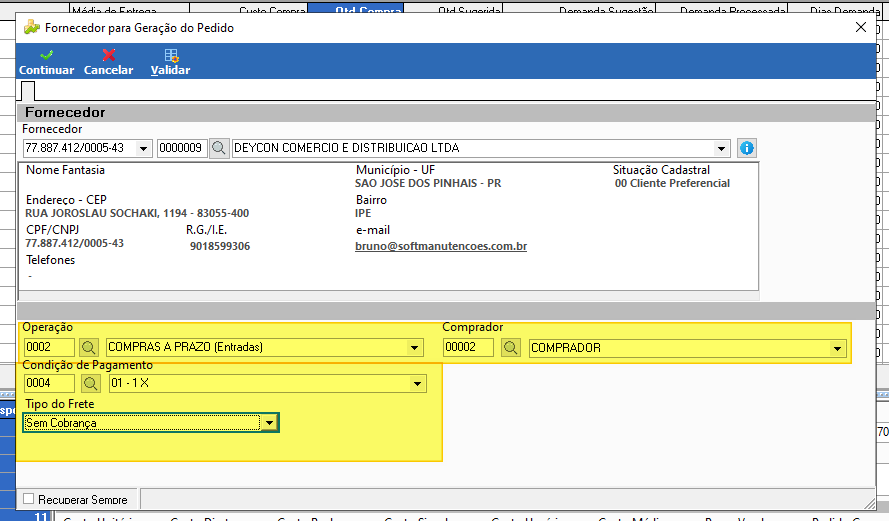
Task: Open Tipo do Frete Sem Cobrança dropdown
Action: (x=269, y=423)
